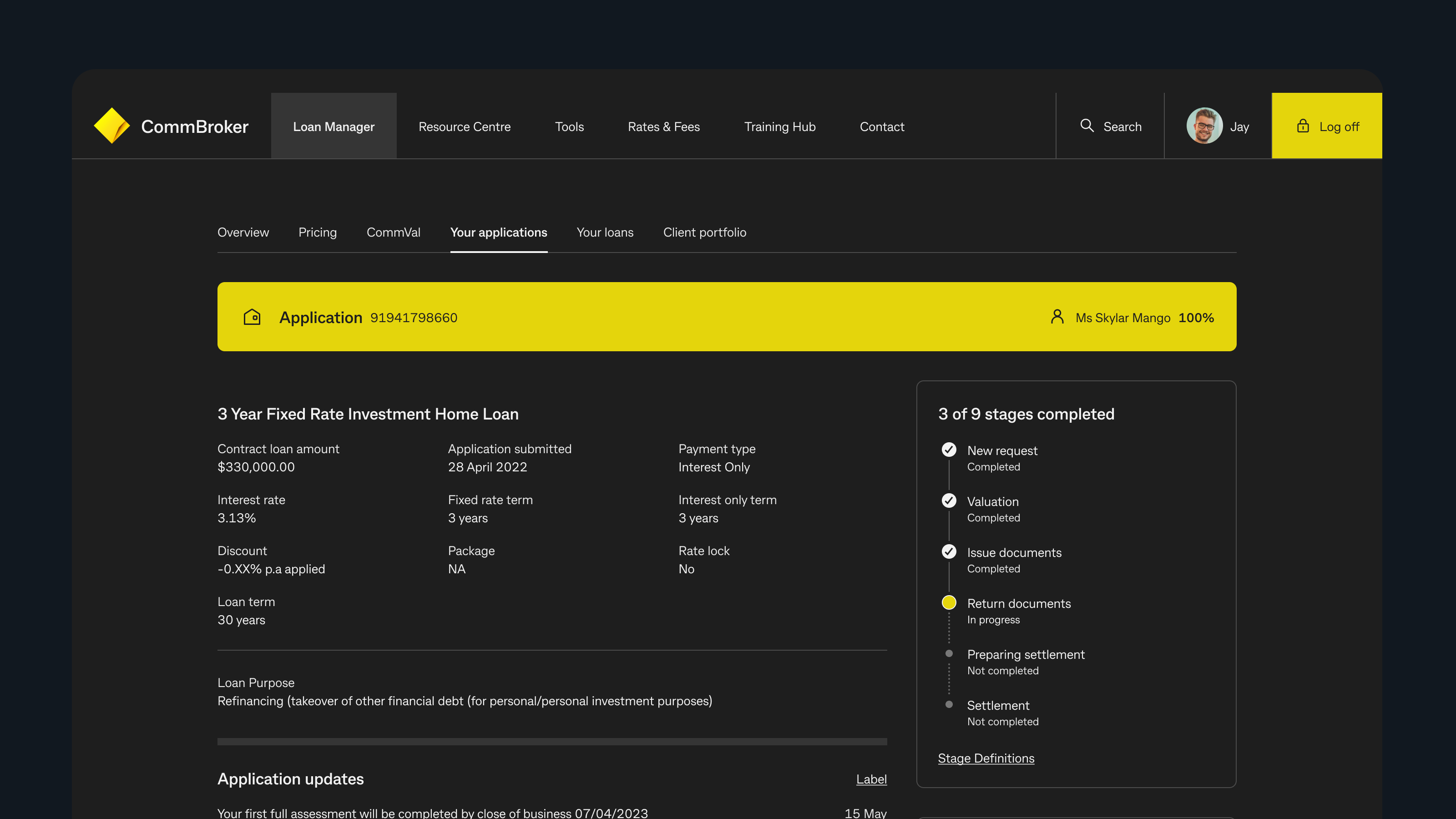The width and height of the screenshot is (1456, 819).
Task: Switch to the Client portfolio tab
Action: pos(704,233)
